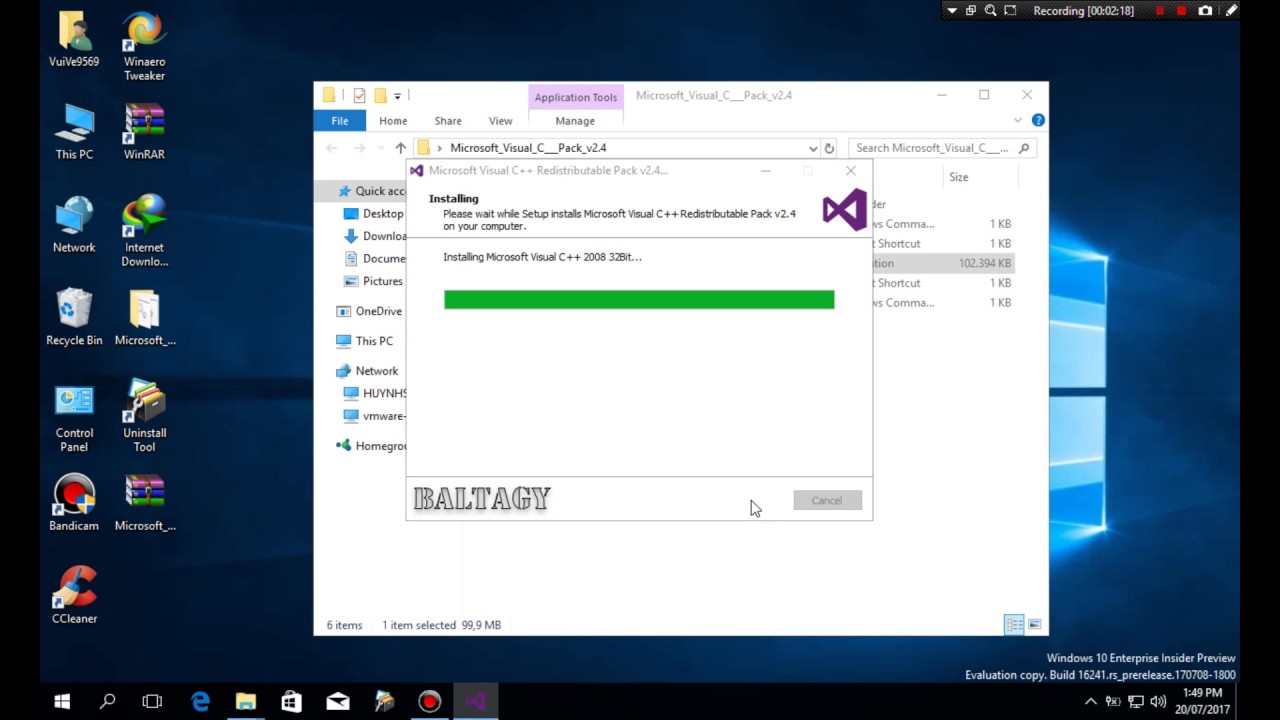Viewport: 1280px width, 720px height.
Task: Sort files by the Size column header
Action: click(958, 177)
